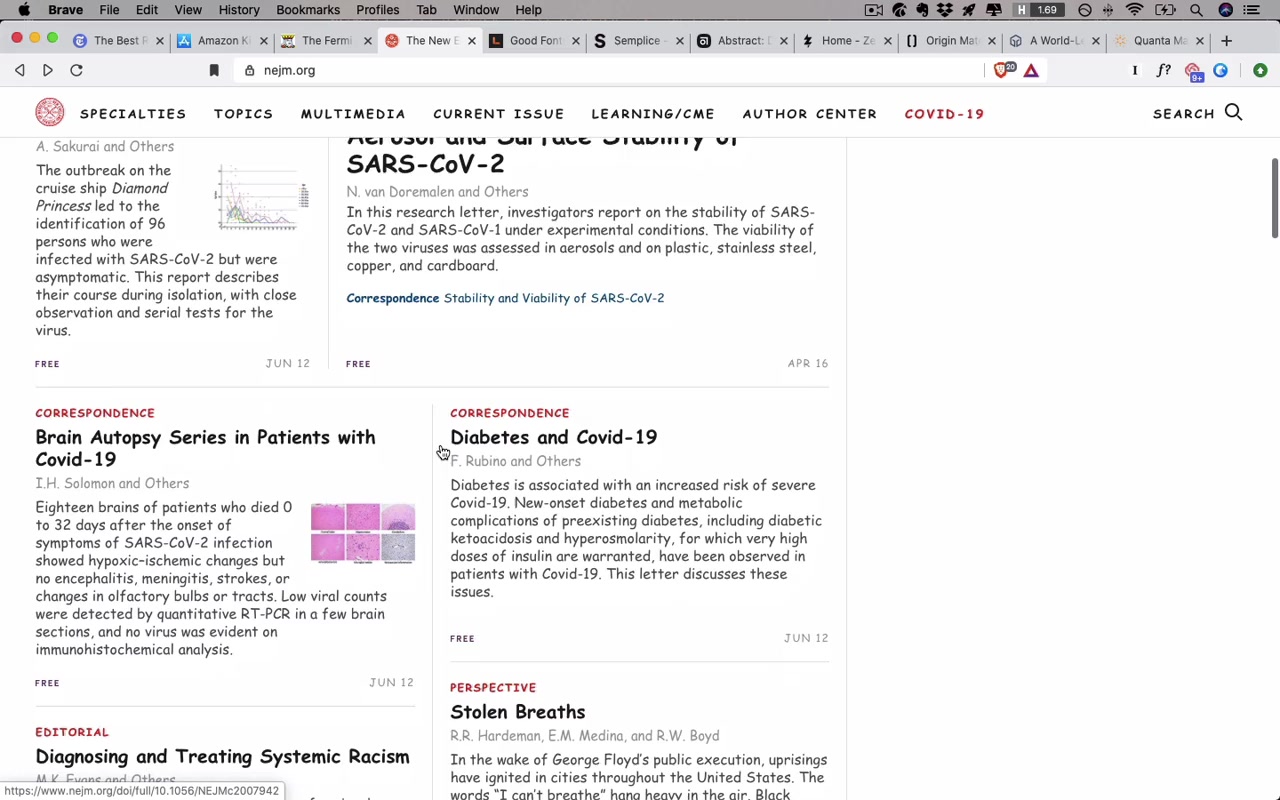Open the Brave Shields lion icon
1280x800 pixels.
pyautogui.click(x=1003, y=70)
